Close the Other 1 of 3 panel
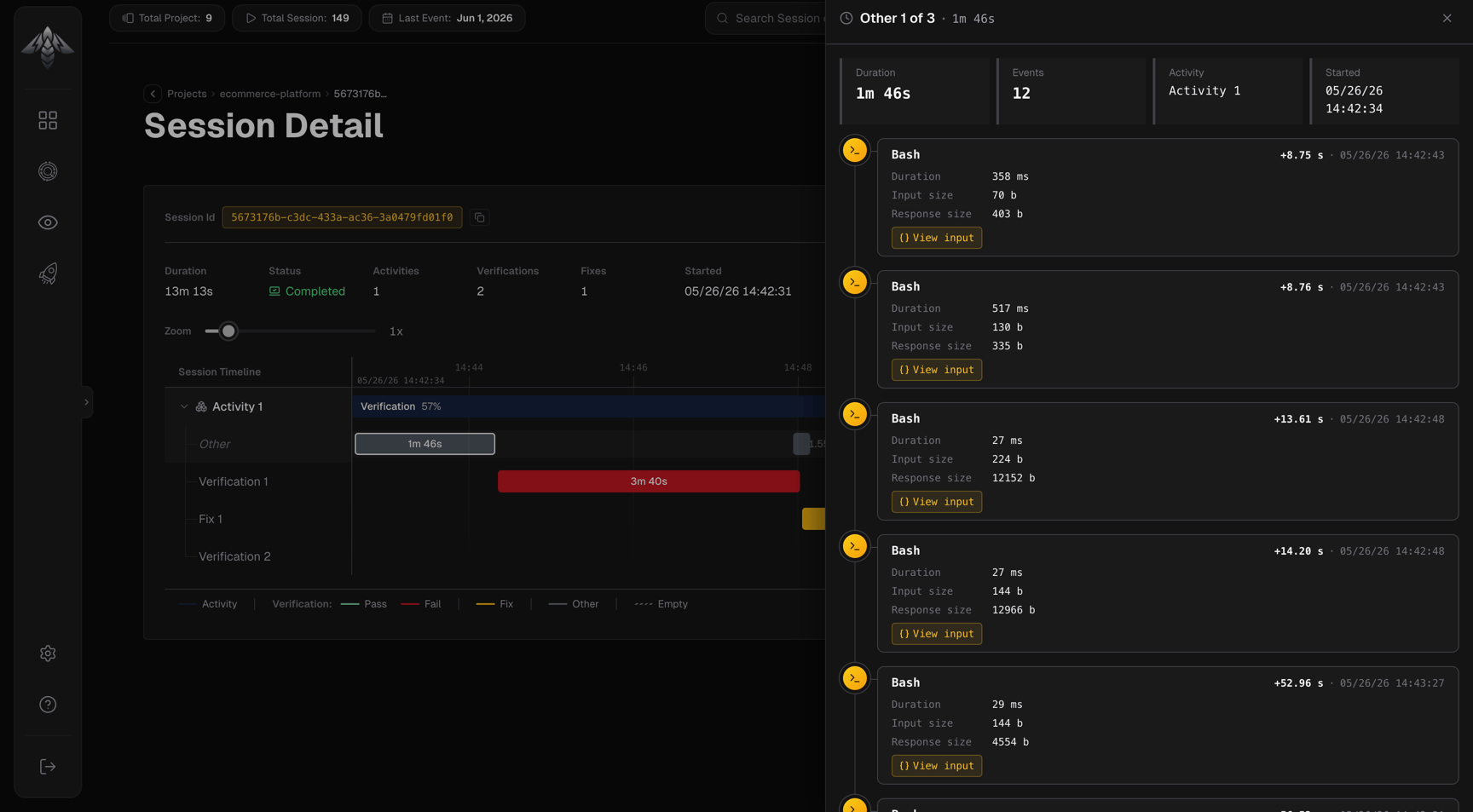 tap(1447, 18)
